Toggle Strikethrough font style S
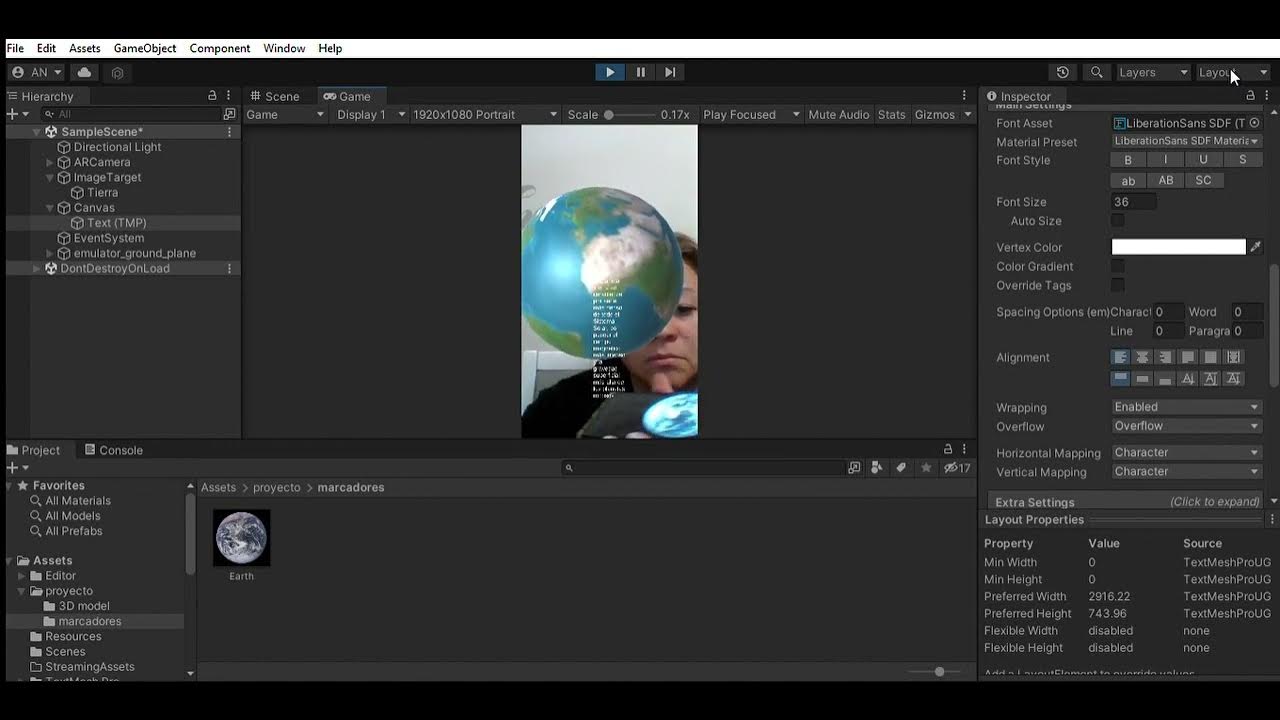 tap(1243, 160)
